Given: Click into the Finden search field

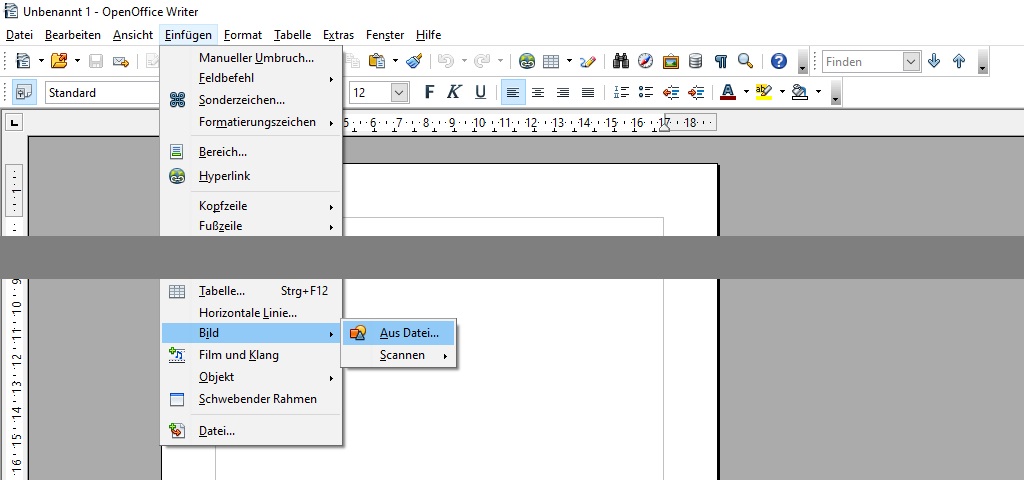Looking at the screenshot, I should coord(861,61).
